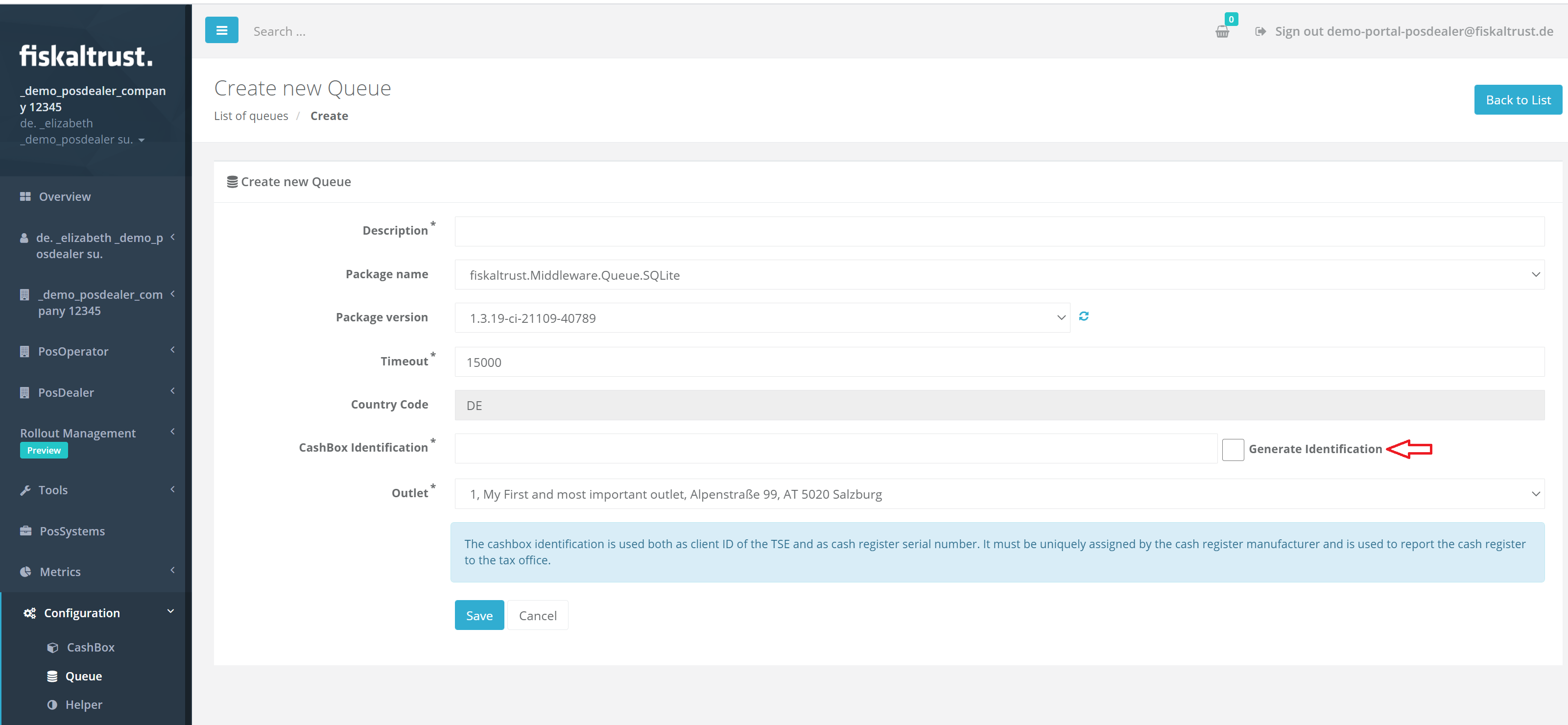The width and height of the screenshot is (1568, 725).
Task: Follow the List of queues breadcrumb link
Action: click(x=251, y=116)
